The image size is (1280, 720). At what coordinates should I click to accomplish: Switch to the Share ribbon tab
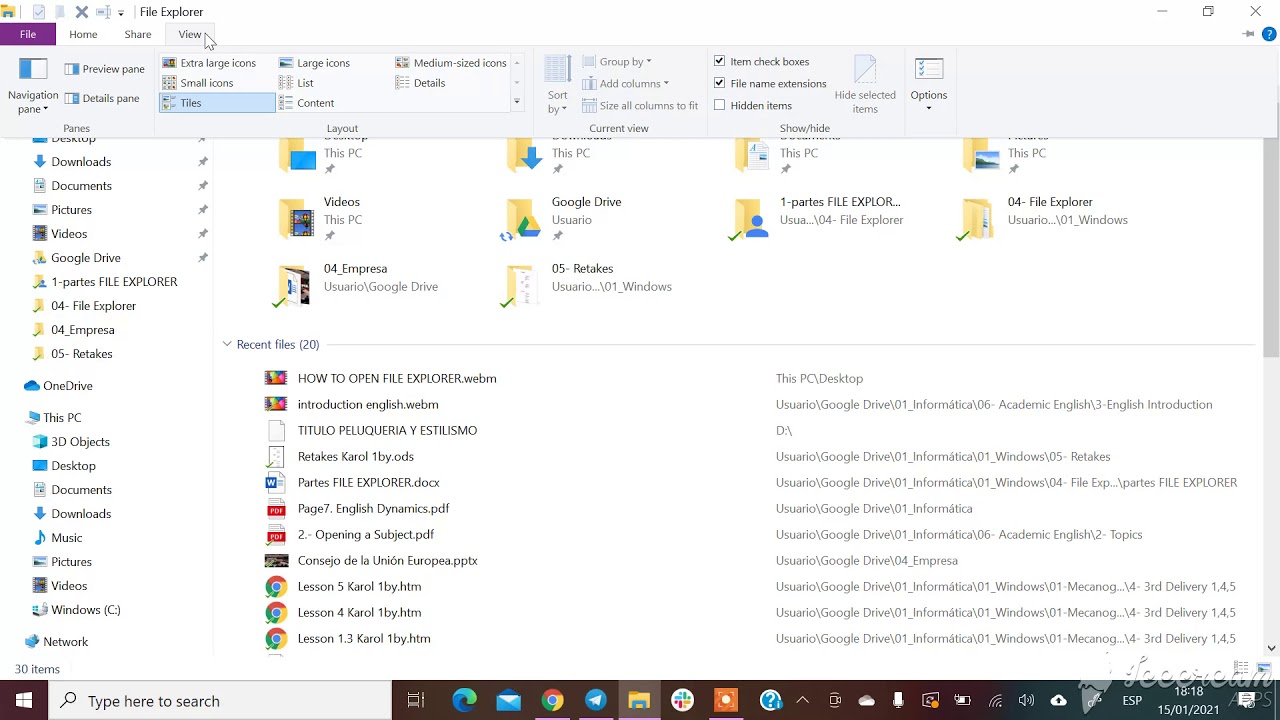click(138, 34)
